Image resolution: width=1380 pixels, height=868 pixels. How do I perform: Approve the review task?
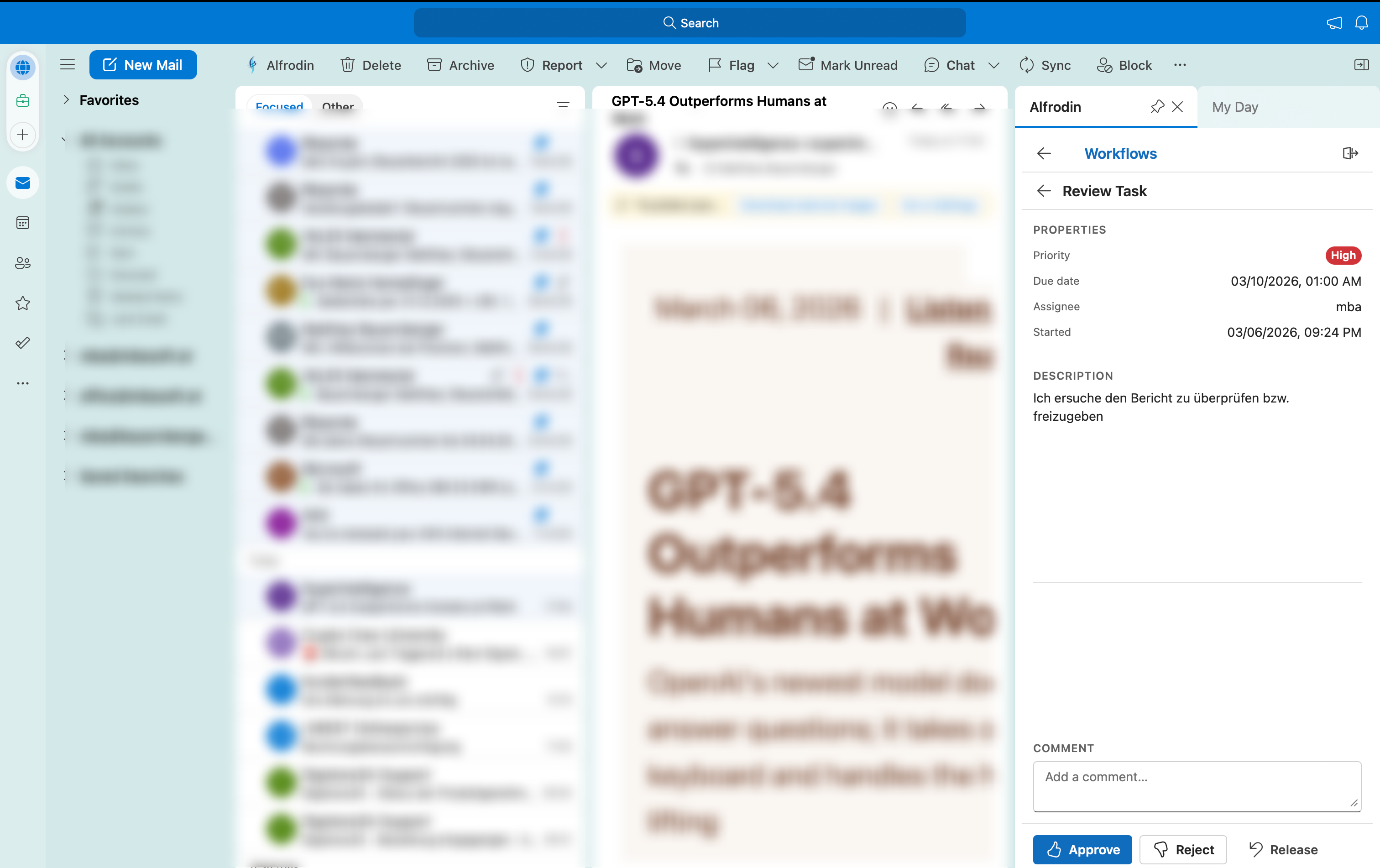pyautogui.click(x=1082, y=849)
